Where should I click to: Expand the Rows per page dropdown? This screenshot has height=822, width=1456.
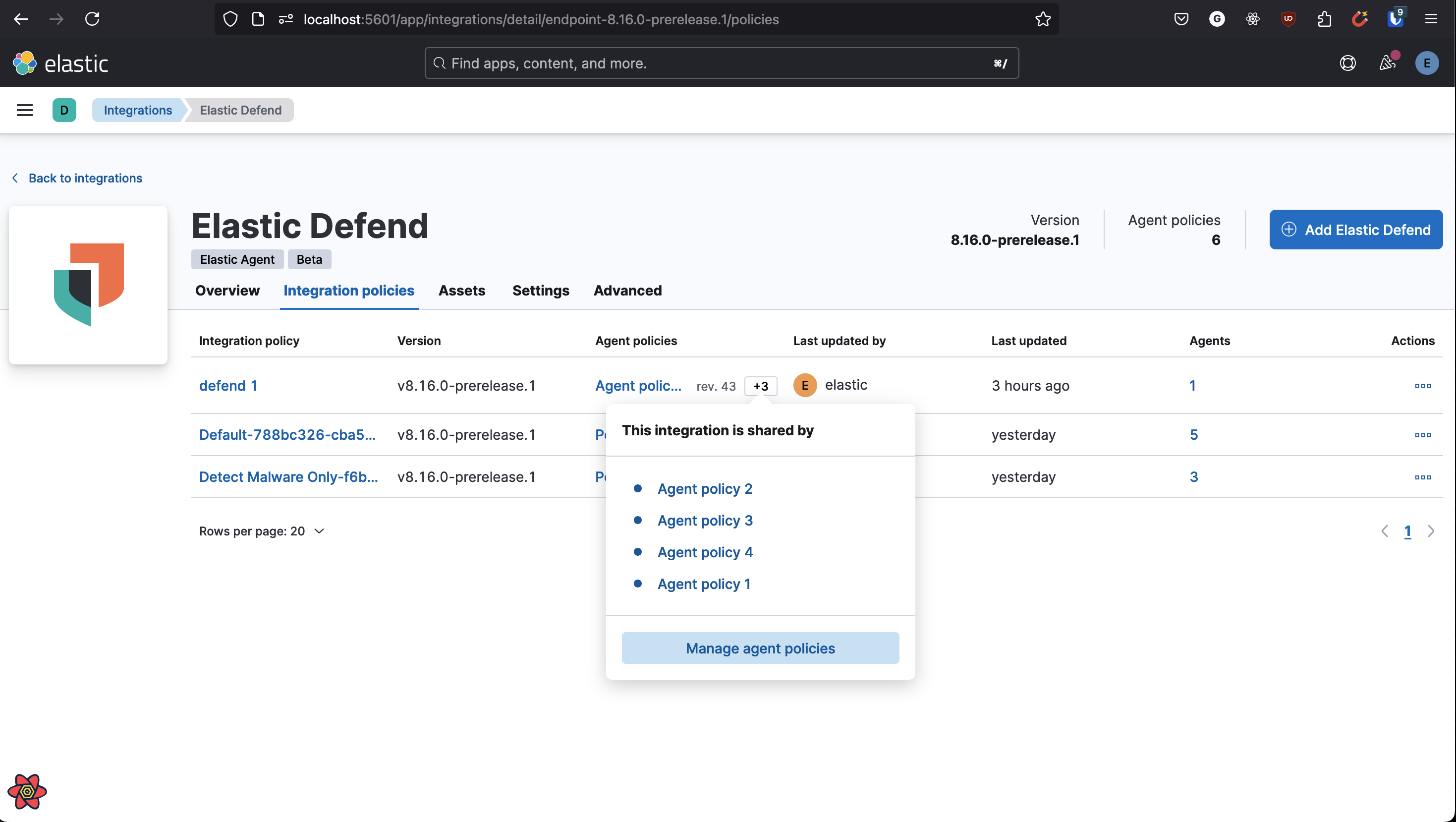point(262,531)
